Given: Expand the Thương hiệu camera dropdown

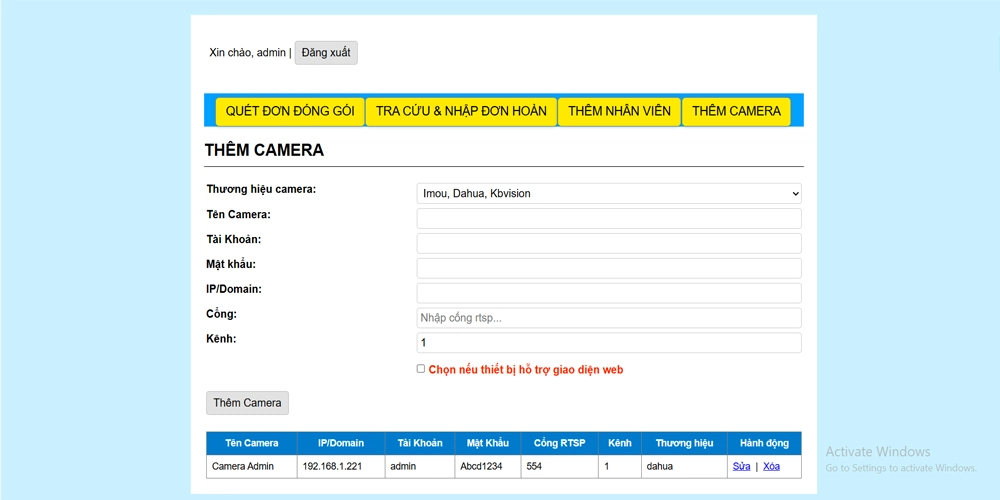Looking at the screenshot, I should [608, 194].
